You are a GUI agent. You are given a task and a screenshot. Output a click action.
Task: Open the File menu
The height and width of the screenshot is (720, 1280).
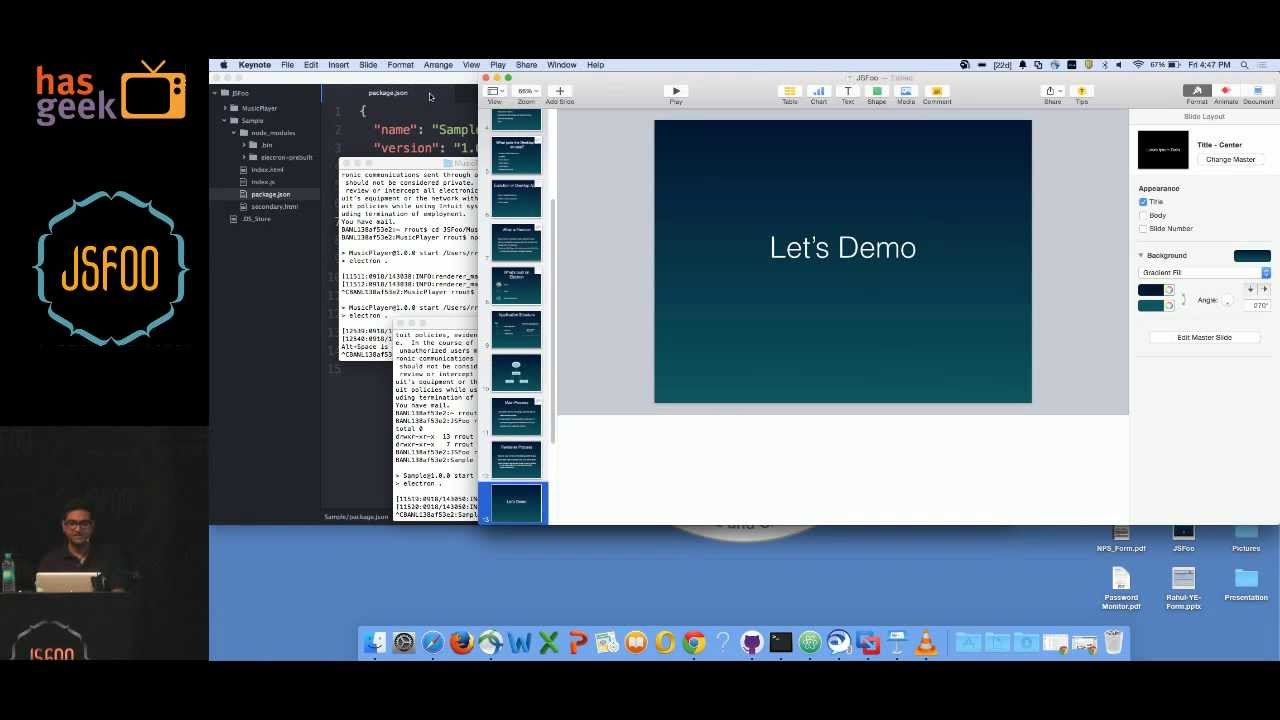coord(287,65)
